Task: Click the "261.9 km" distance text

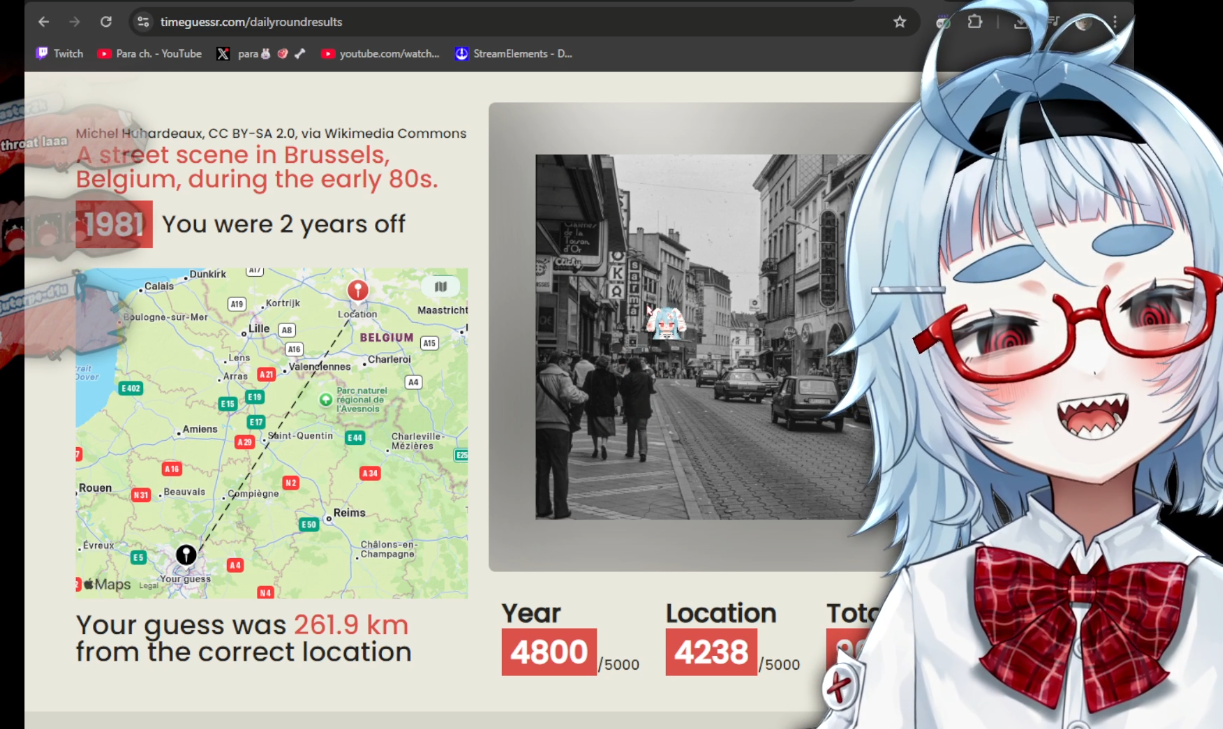Action: (351, 625)
